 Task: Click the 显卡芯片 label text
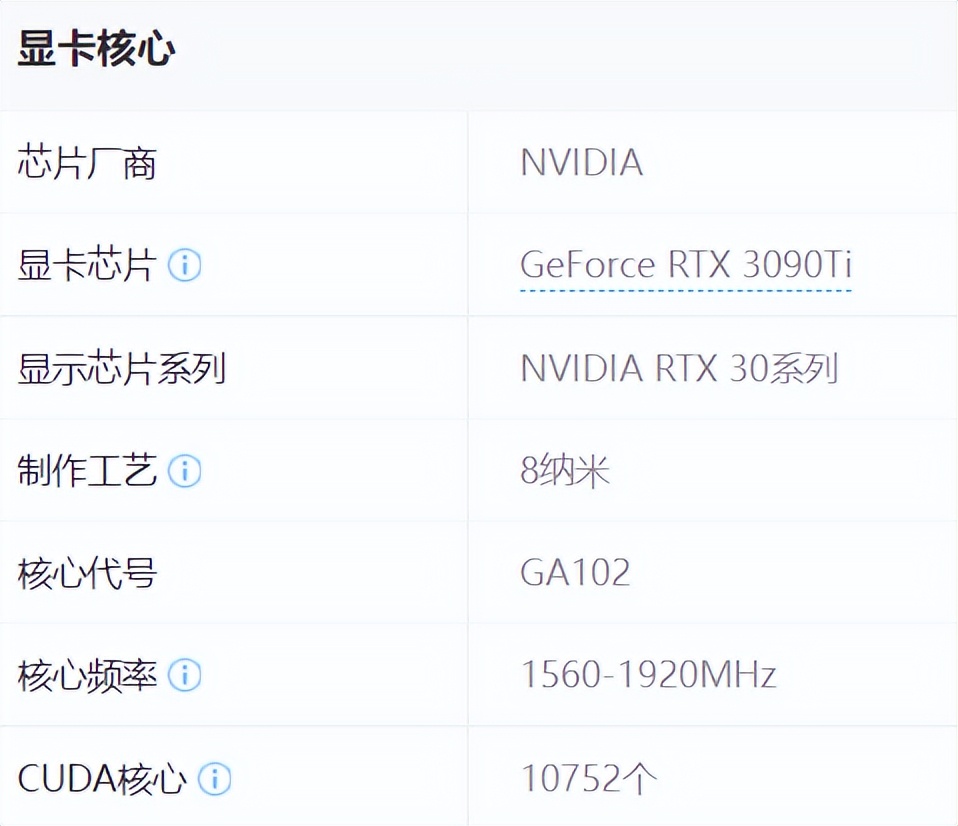pyautogui.click(x=87, y=266)
